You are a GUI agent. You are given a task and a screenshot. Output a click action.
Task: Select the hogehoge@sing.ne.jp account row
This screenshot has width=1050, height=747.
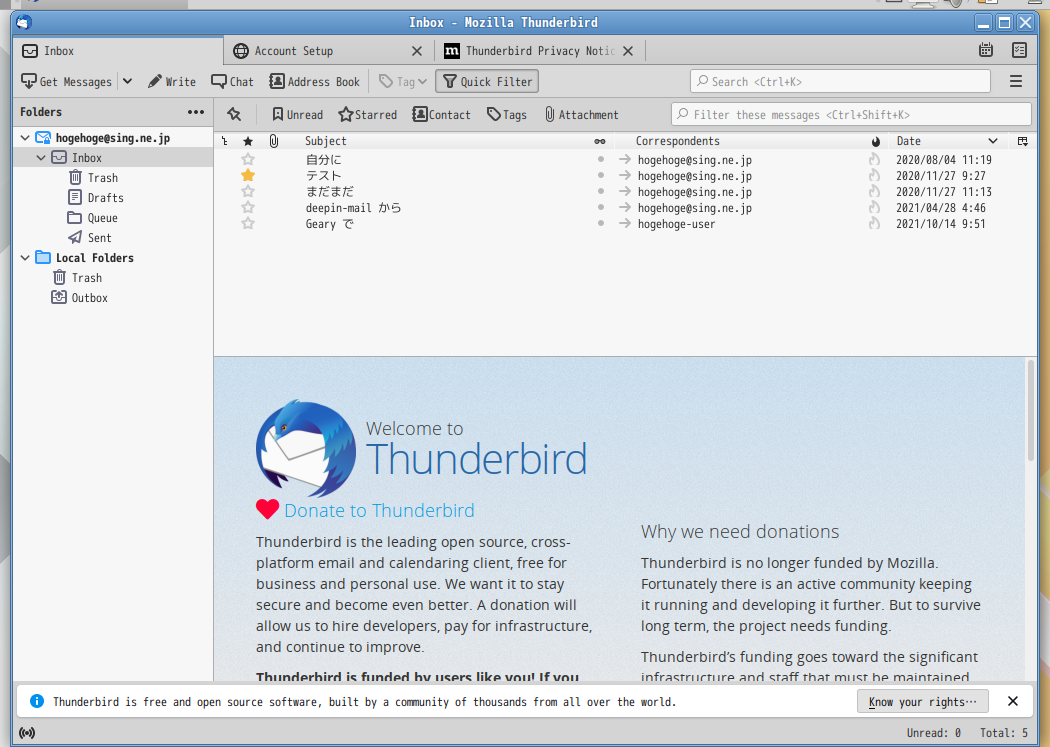click(113, 138)
